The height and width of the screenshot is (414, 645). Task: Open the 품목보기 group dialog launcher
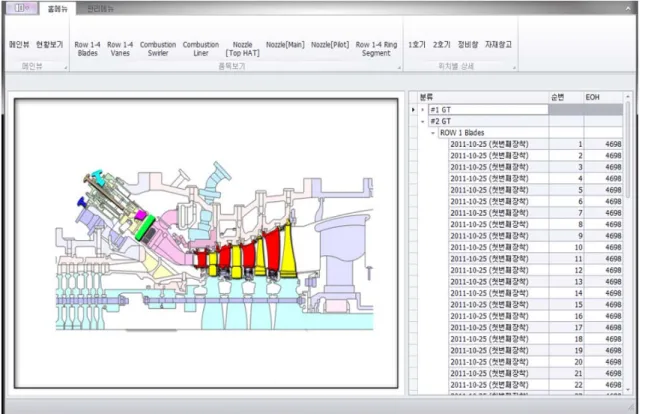[399, 67]
